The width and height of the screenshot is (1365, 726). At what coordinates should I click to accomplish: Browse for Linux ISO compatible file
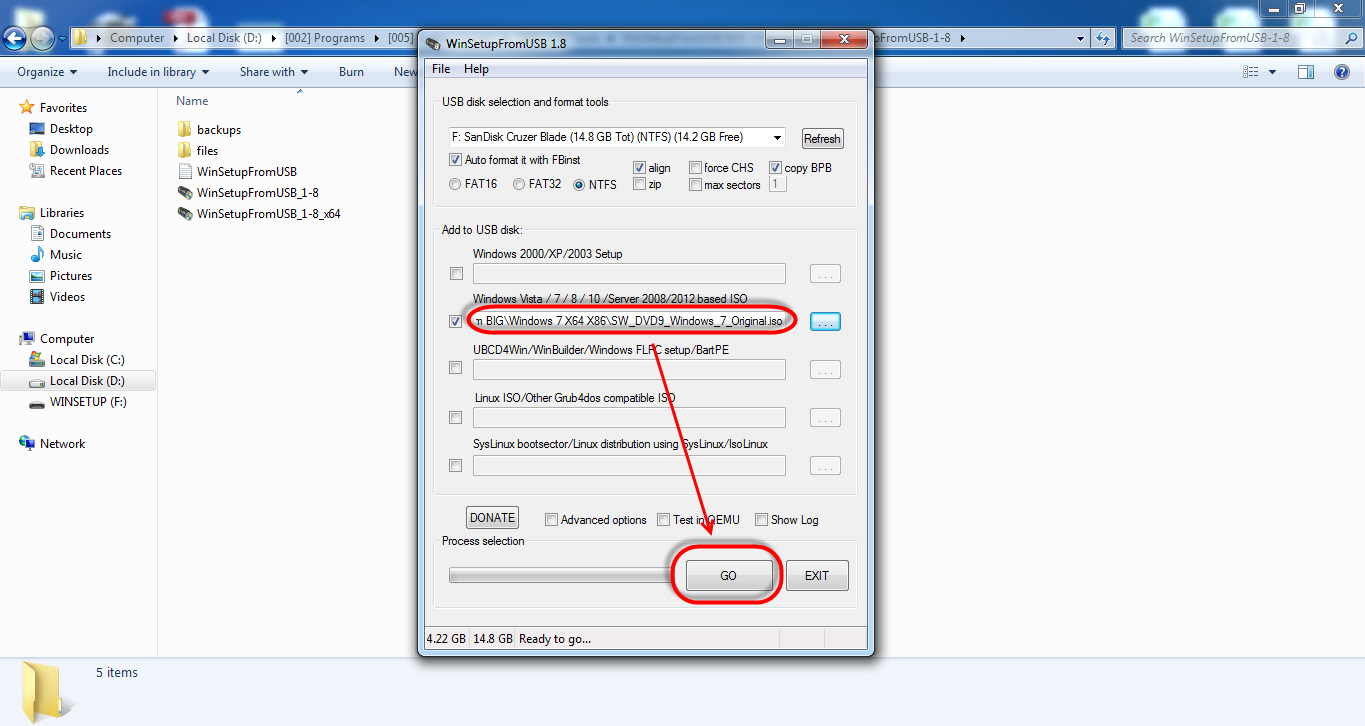(825, 417)
